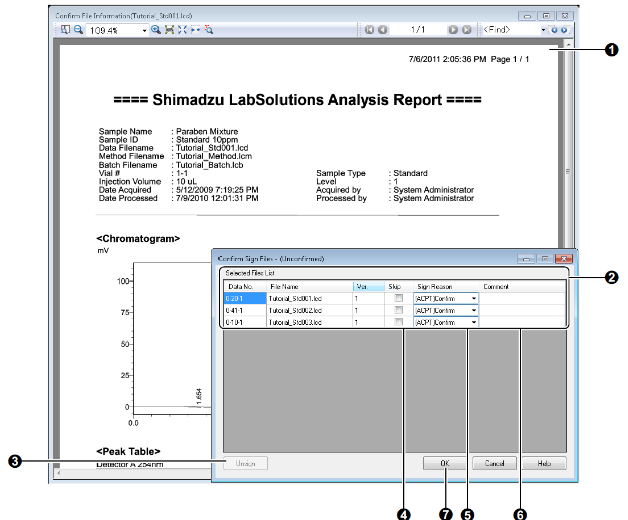This screenshot has width=628, height=520.
Task: Click the Unsign button
Action: pyautogui.click(x=246, y=463)
